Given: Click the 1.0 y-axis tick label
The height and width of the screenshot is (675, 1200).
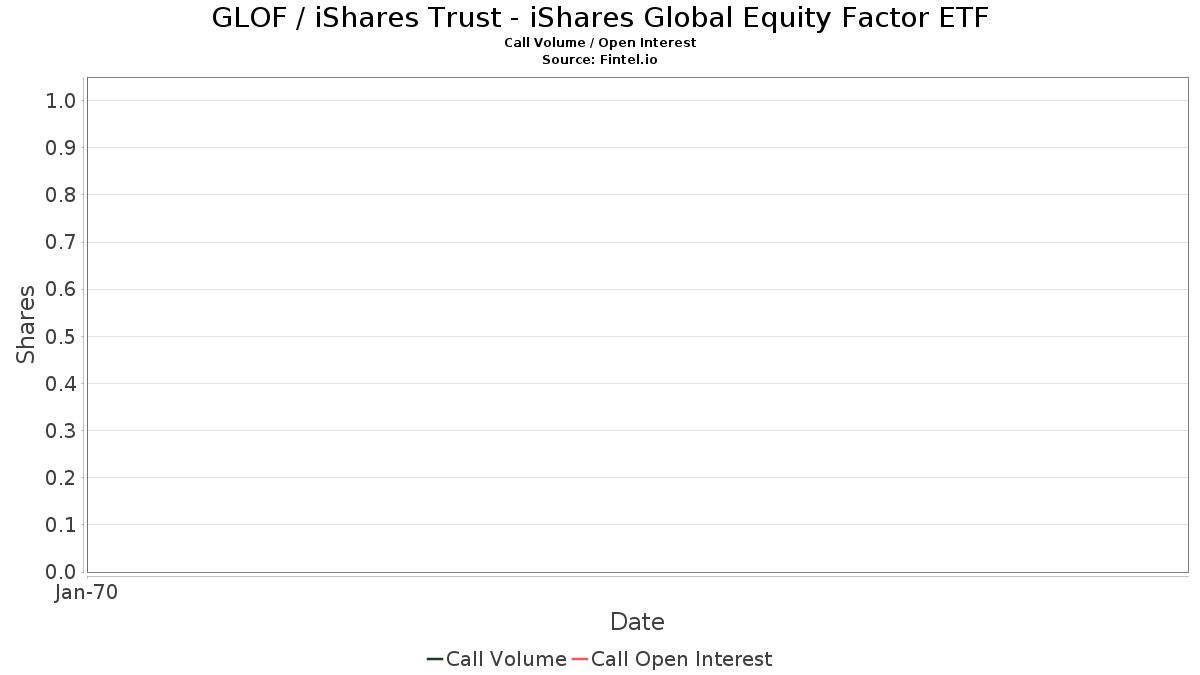Looking at the screenshot, I should point(61,100).
